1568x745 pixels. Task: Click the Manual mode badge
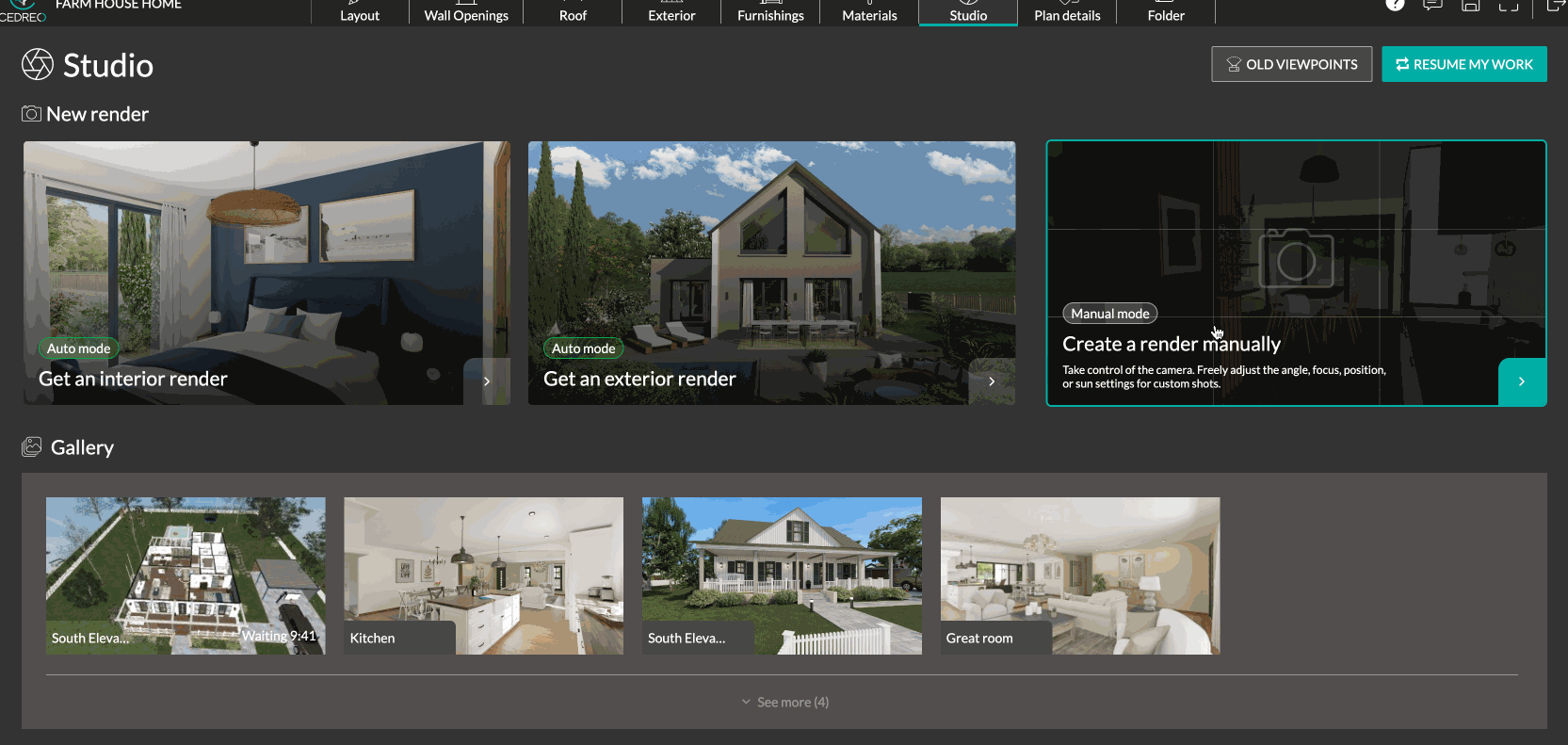[x=1110, y=314]
